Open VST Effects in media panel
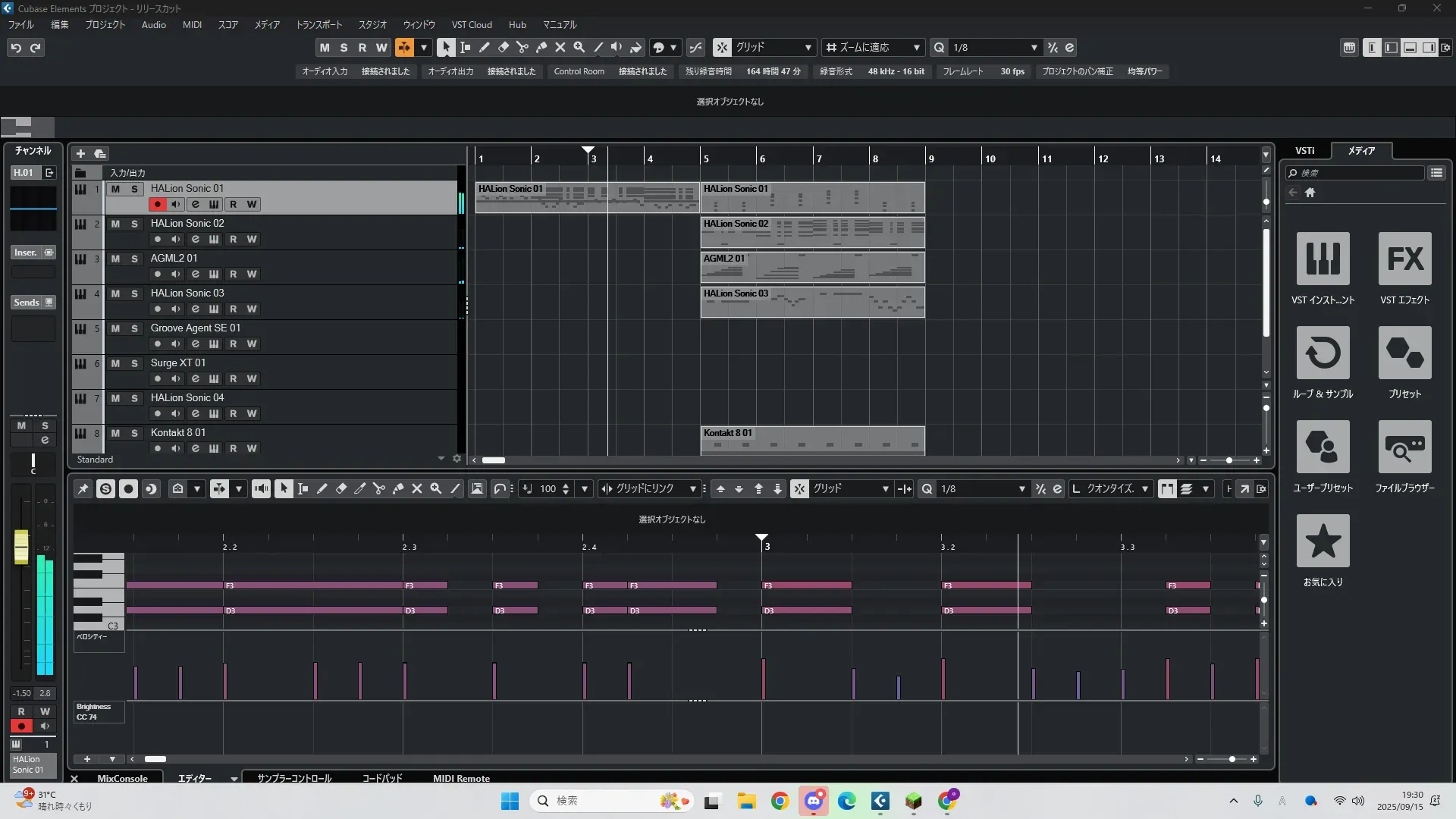 point(1404,259)
